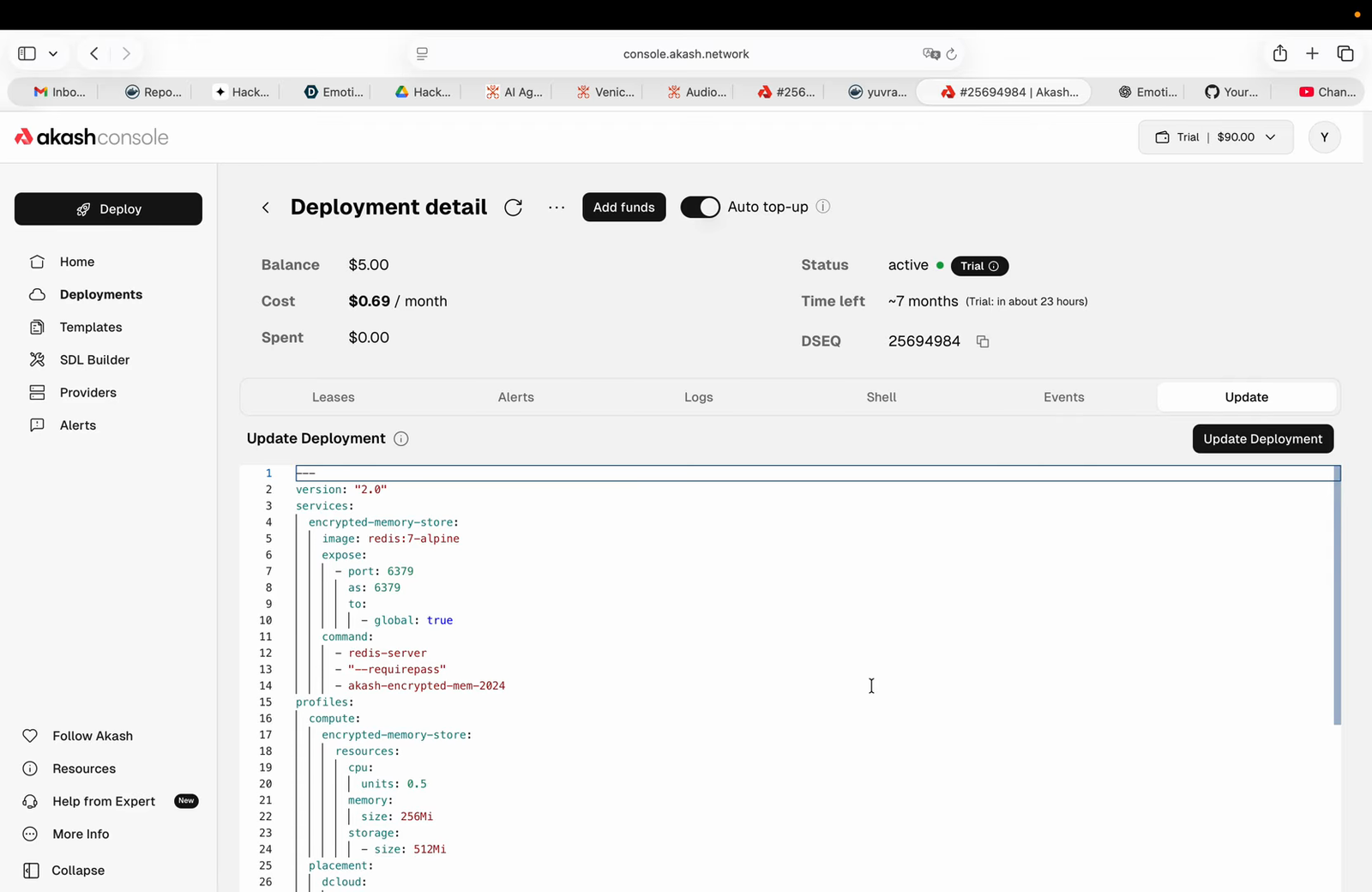Click the units: 0.5 line in editor
Viewport: 1372px width, 892px height.
pos(394,784)
